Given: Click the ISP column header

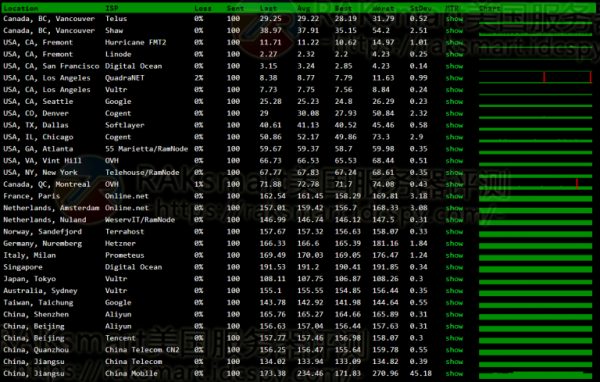Looking at the screenshot, I should pyautogui.click(x=112, y=8).
